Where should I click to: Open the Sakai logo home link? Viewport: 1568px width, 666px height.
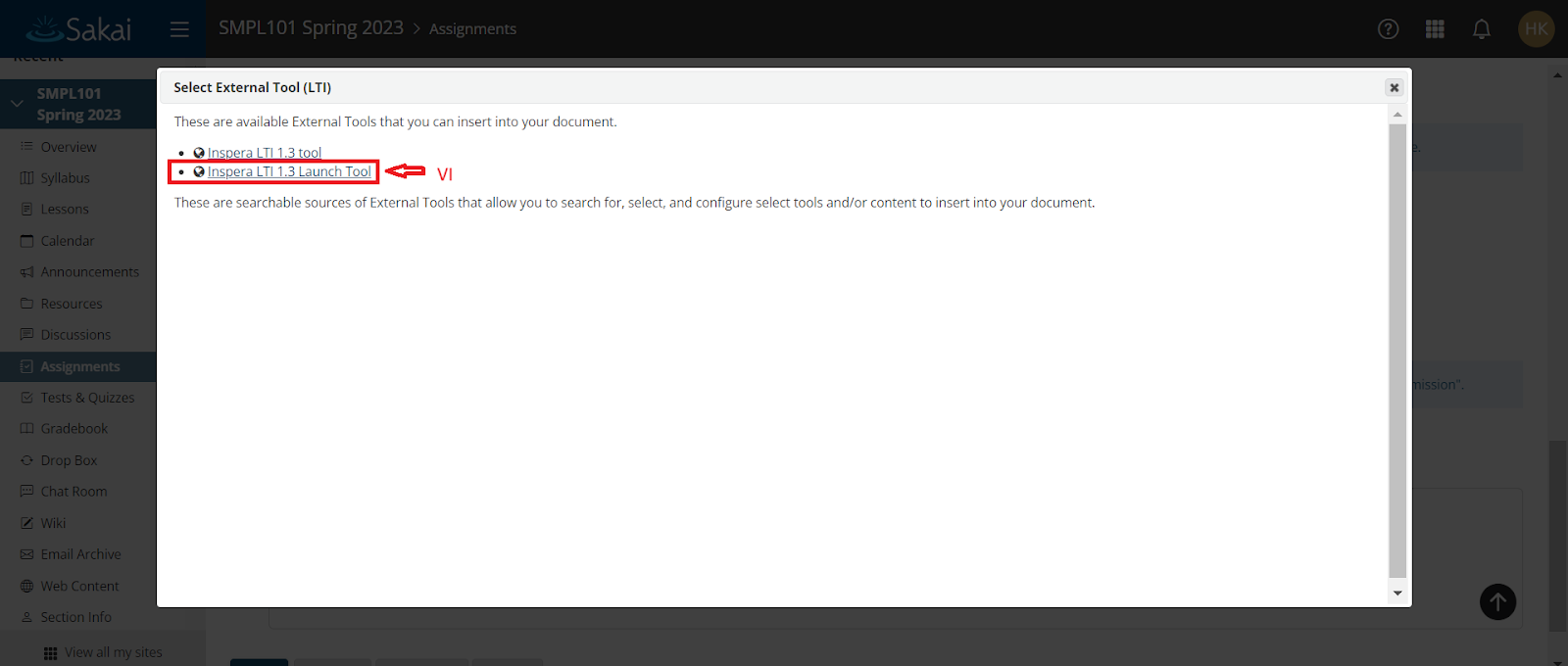78,28
